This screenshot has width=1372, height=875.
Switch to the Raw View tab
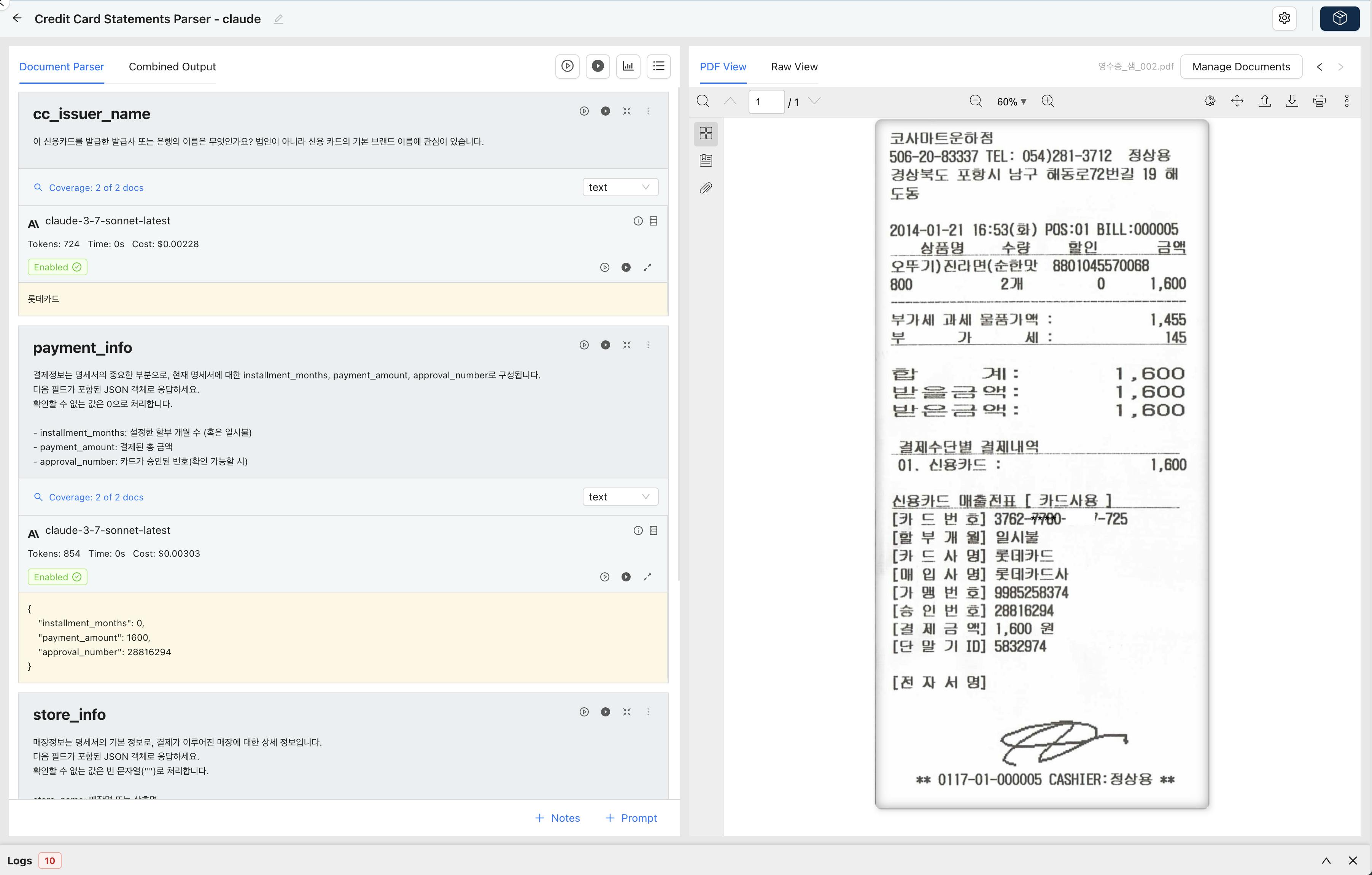(794, 67)
